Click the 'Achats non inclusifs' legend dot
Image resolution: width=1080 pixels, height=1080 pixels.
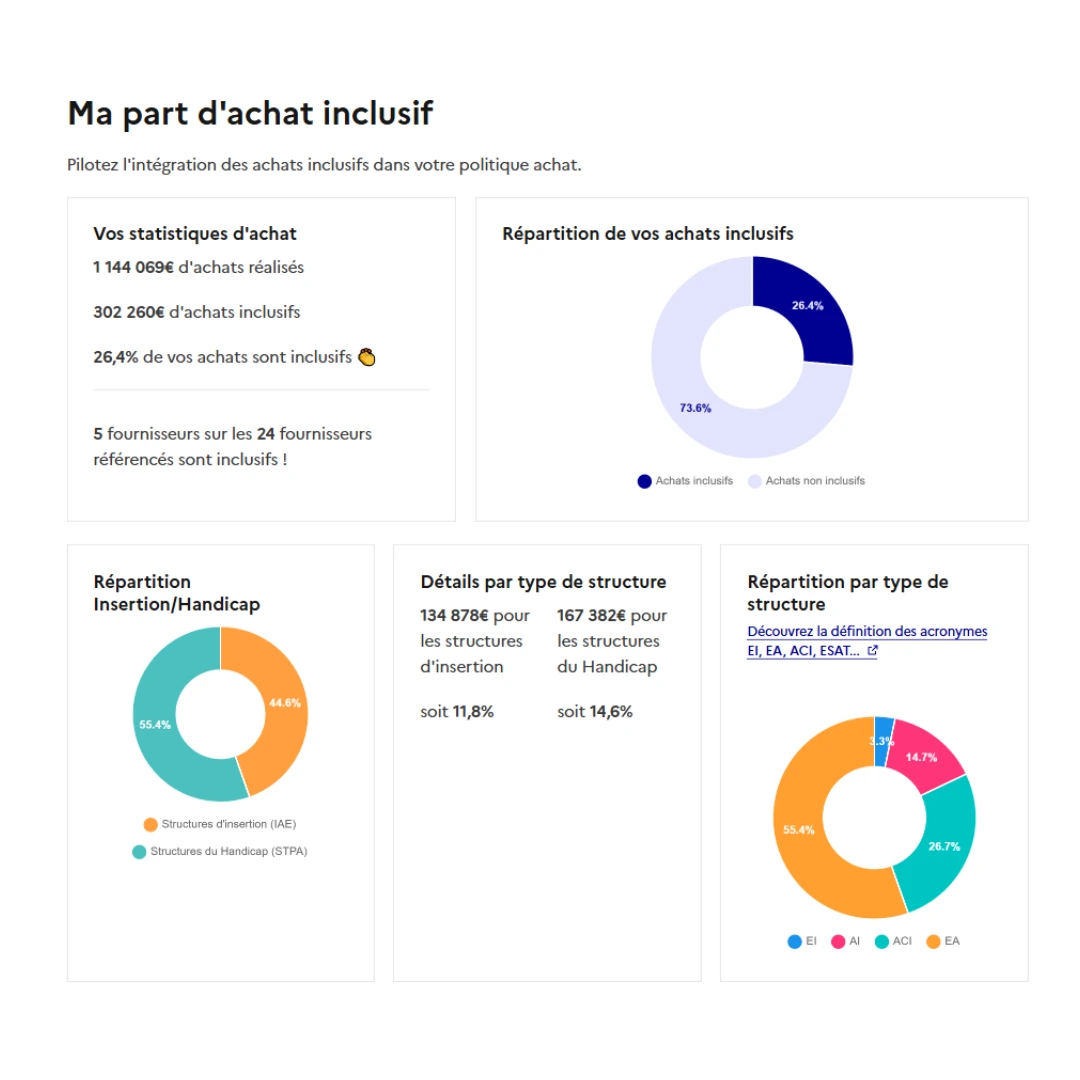coord(757,481)
